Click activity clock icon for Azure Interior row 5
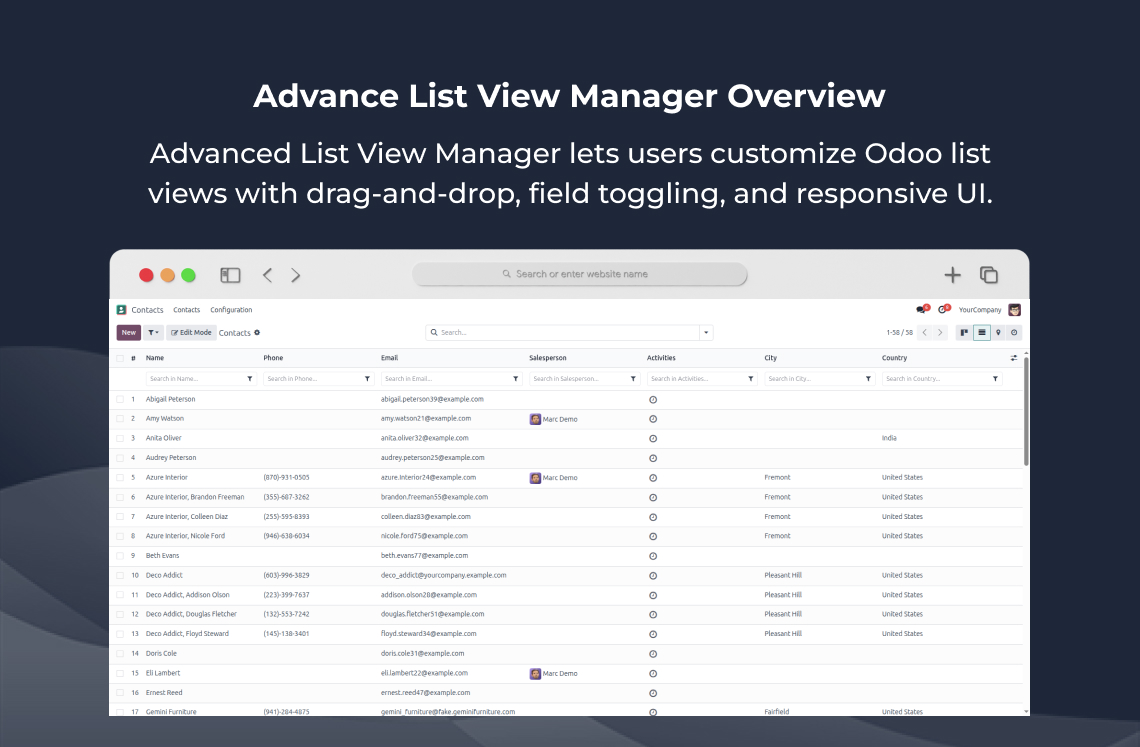The image size is (1140, 747). tap(653, 478)
